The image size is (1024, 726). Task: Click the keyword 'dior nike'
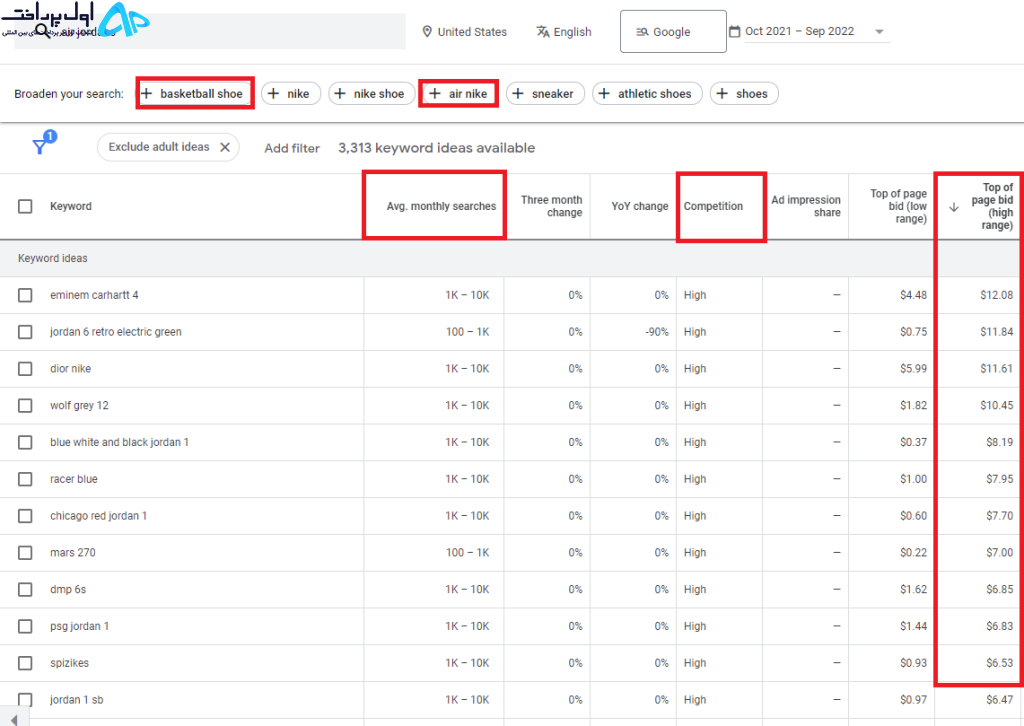coord(71,369)
